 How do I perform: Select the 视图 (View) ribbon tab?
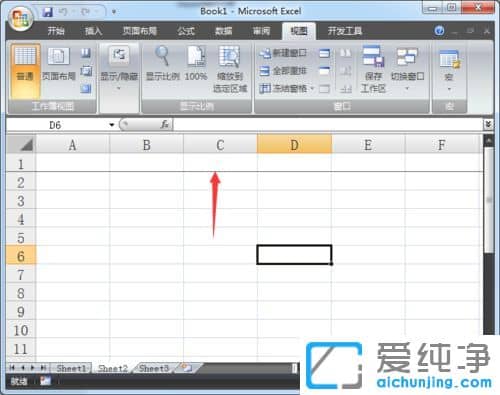pyautogui.click(x=299, y=31)
